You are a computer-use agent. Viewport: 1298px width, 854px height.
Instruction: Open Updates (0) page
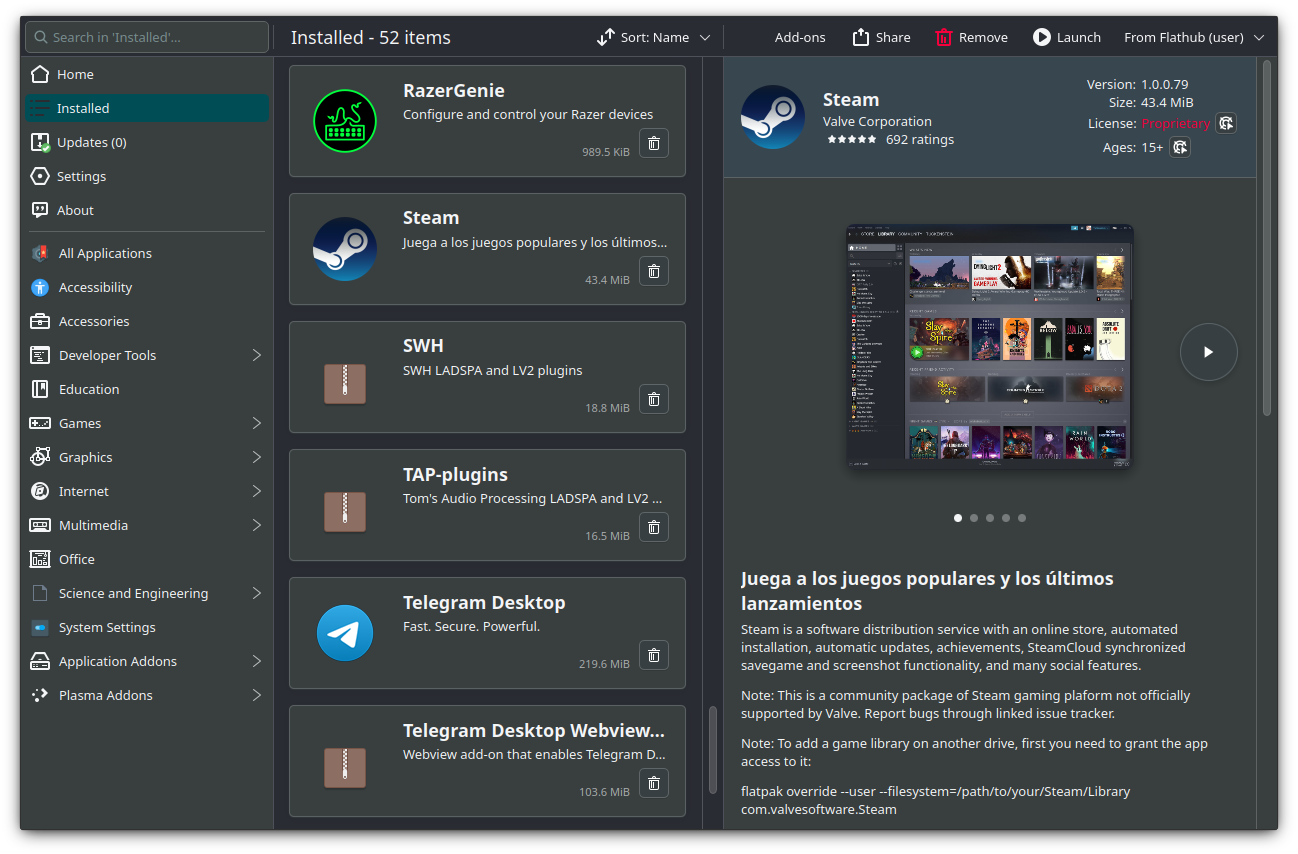pos(147,142)
